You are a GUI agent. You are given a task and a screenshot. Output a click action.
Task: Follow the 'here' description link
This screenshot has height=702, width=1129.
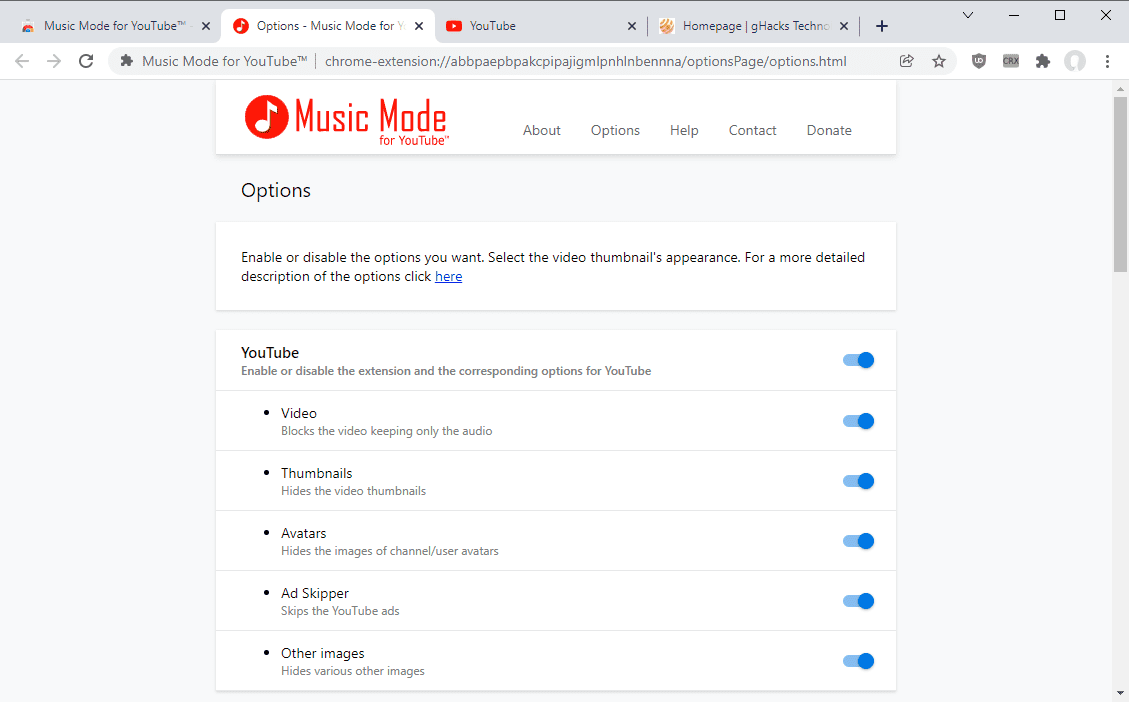click(448, 277)
